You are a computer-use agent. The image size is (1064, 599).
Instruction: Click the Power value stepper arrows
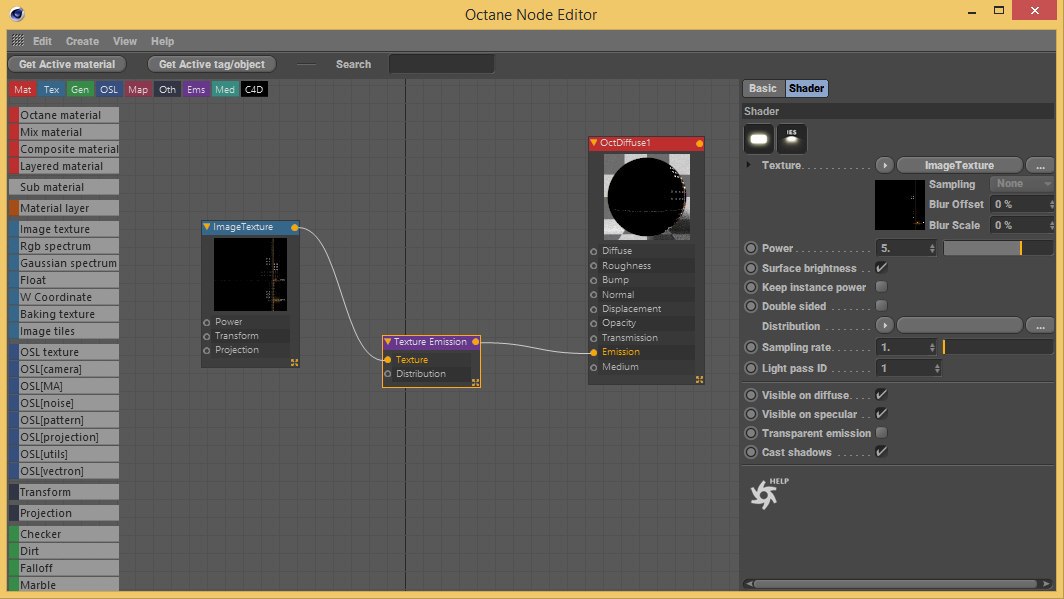coord(932,249)
